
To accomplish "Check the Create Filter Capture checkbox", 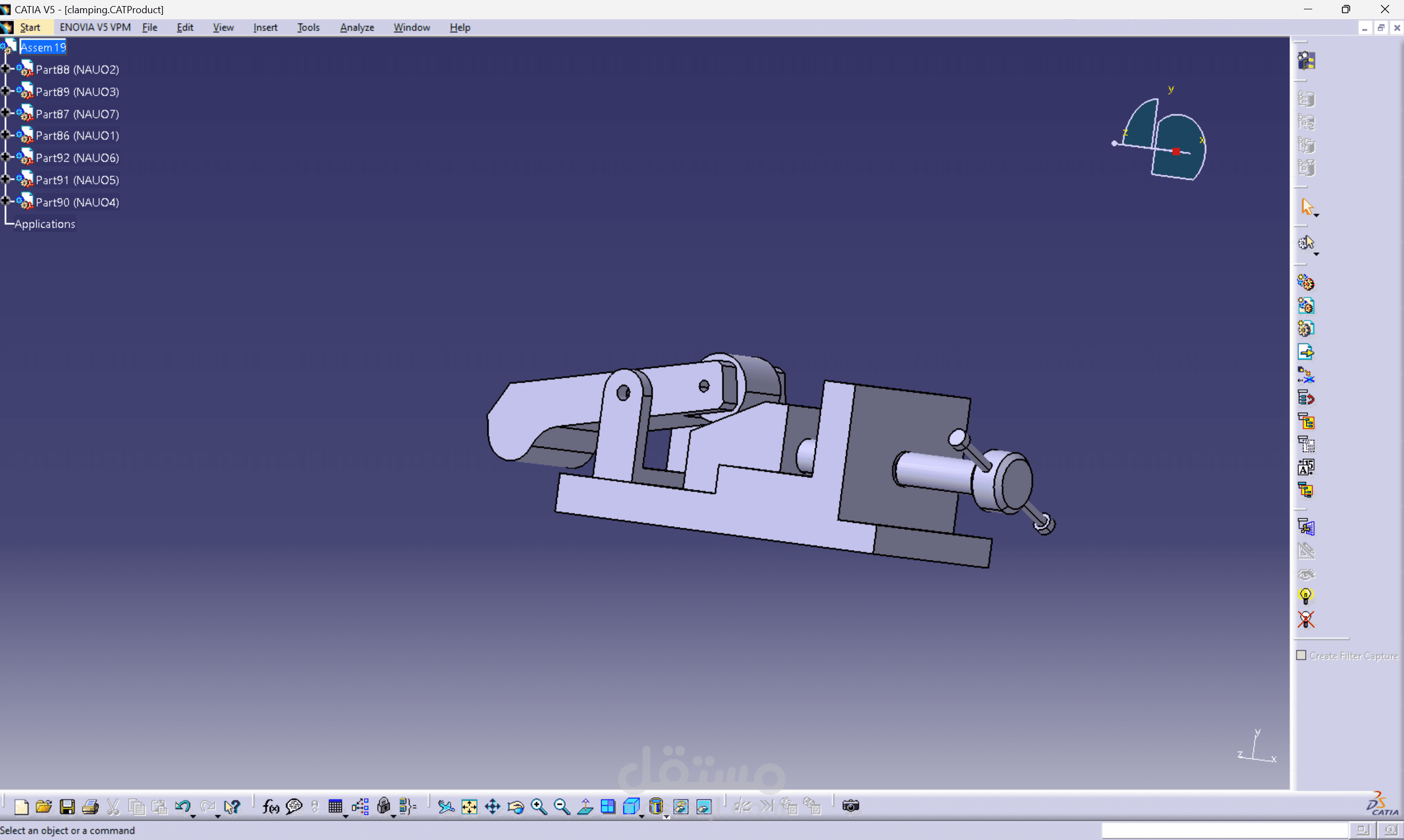I will click(1301, 655).
